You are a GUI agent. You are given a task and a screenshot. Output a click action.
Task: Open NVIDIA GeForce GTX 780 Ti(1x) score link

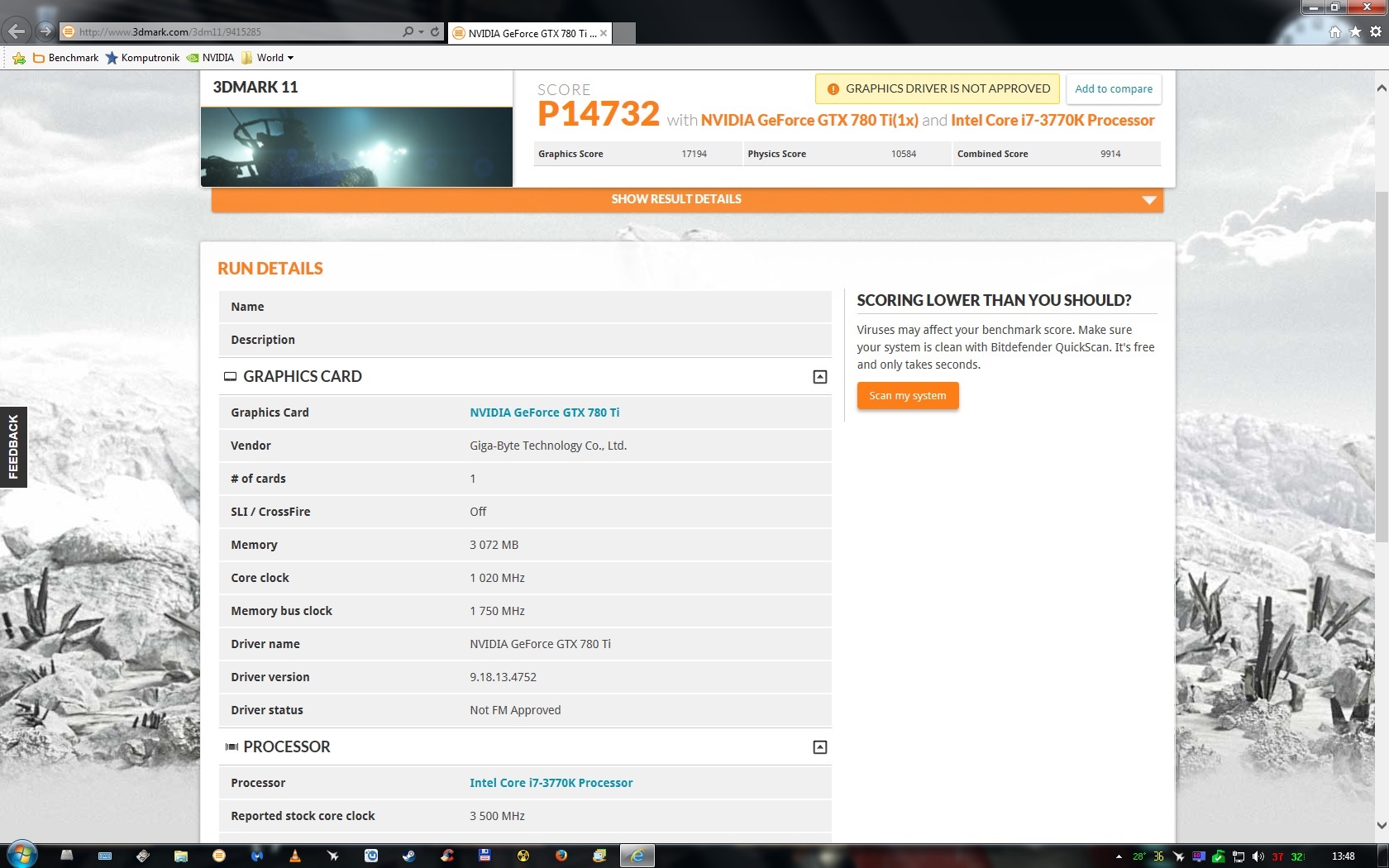pos(809,120)
